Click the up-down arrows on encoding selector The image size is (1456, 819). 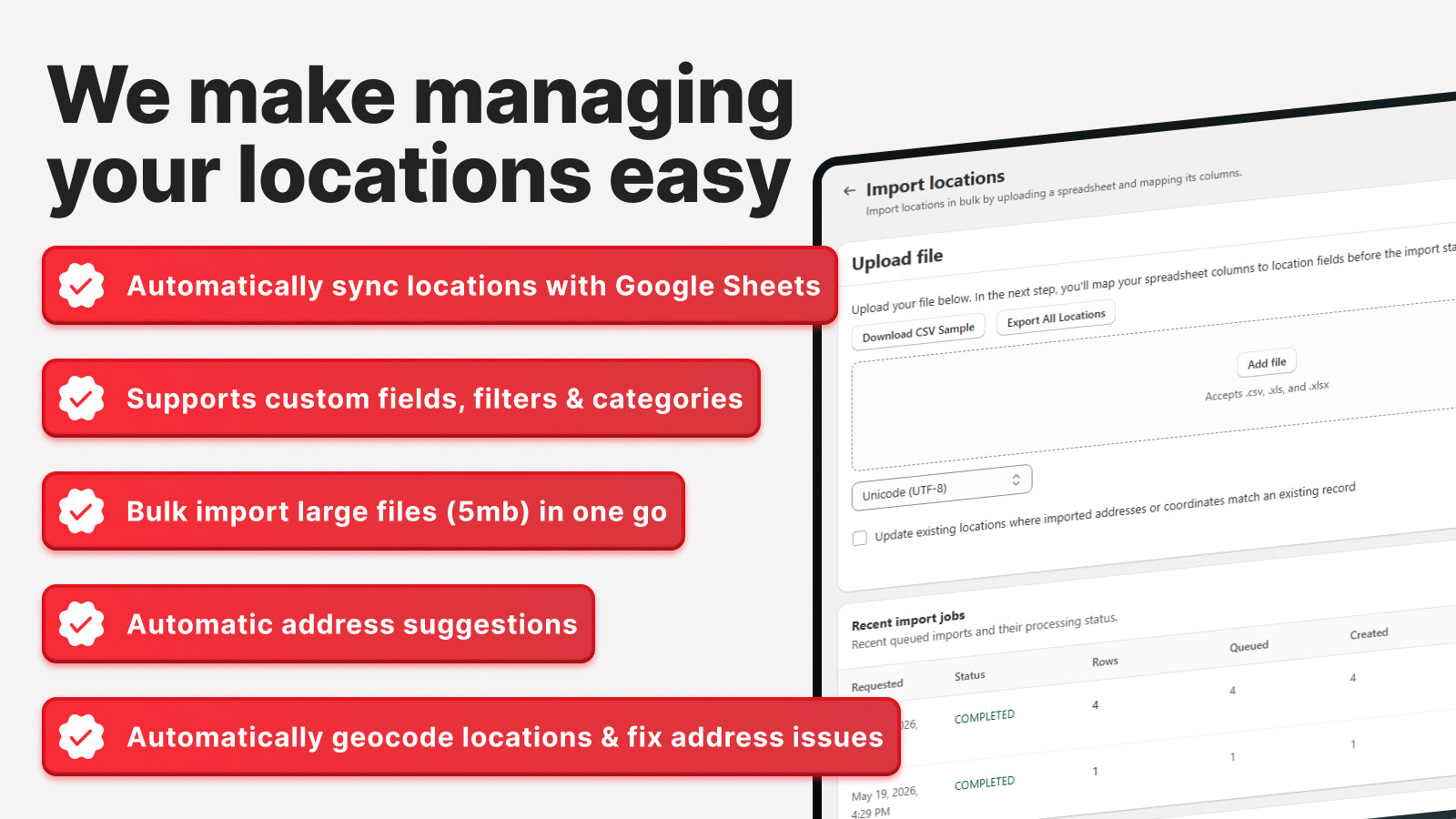(x=1016, y=480)
